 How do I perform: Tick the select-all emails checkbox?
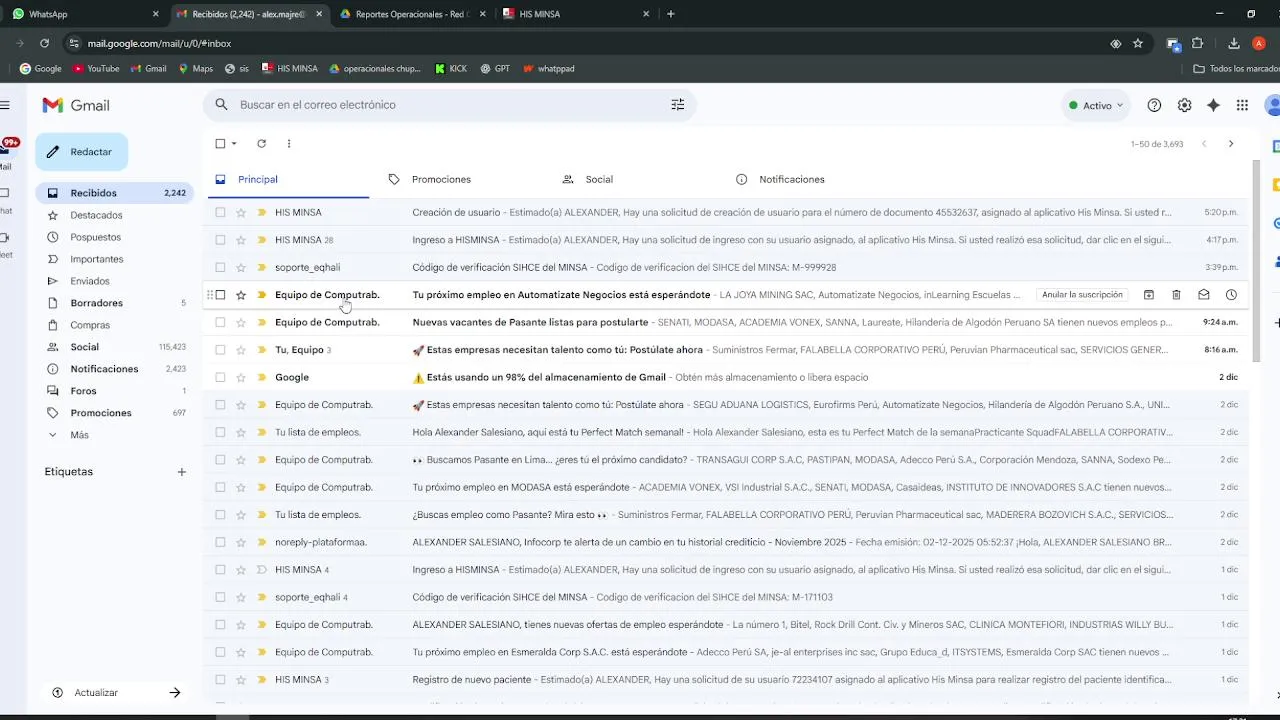tap(220, 143)
